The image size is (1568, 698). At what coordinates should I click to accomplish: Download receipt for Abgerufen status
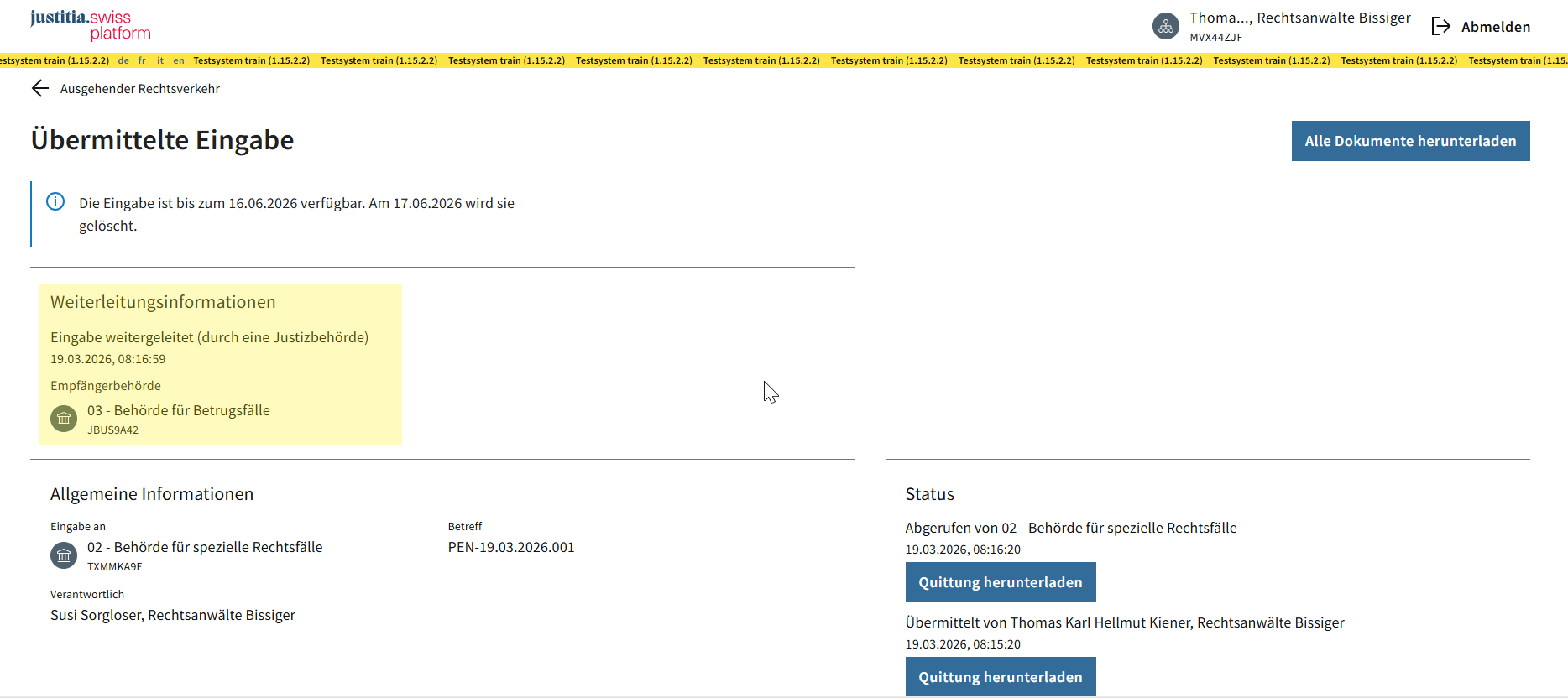click(1000, 582)
